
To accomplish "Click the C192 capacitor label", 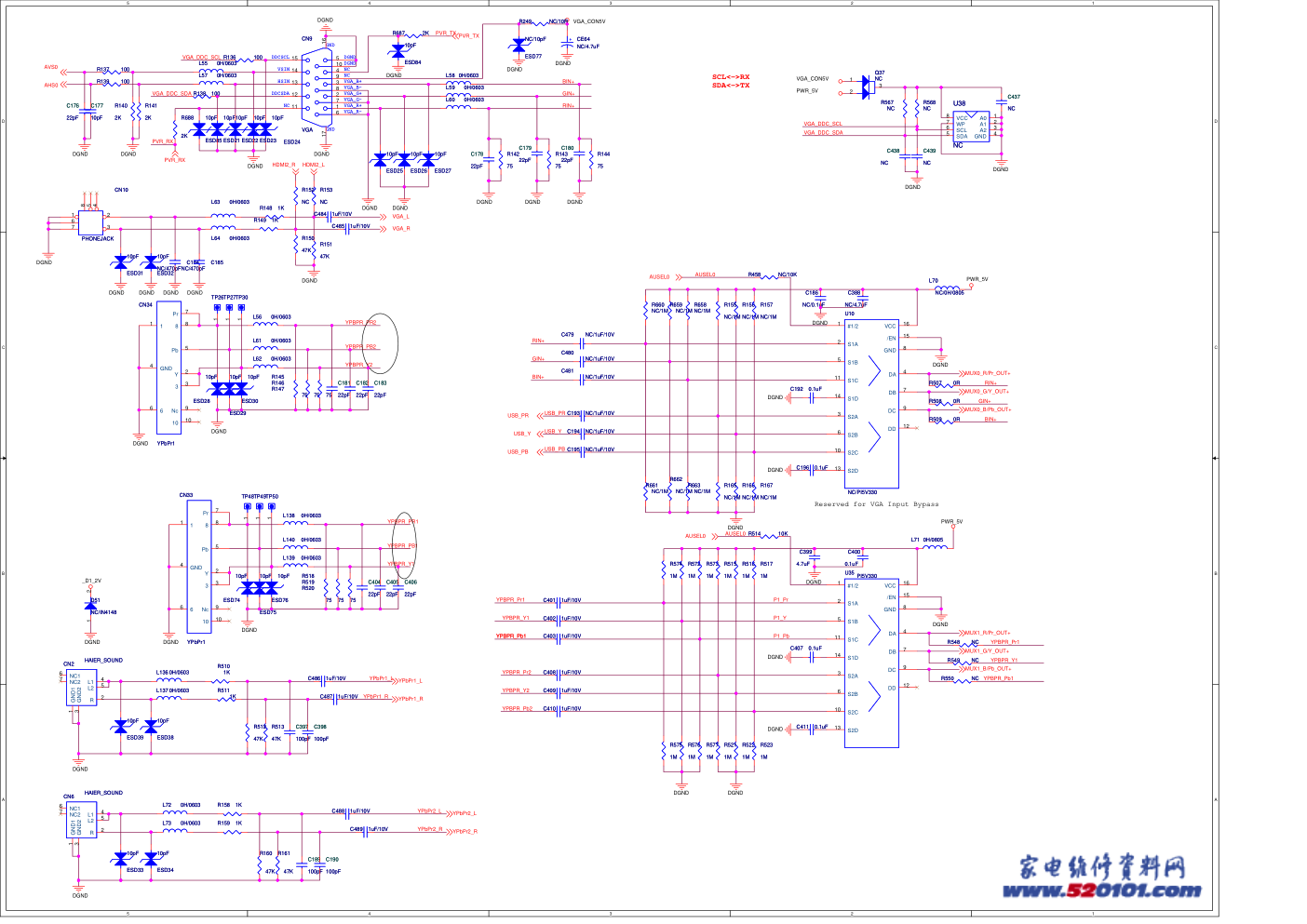I will (x=797, y=390).
